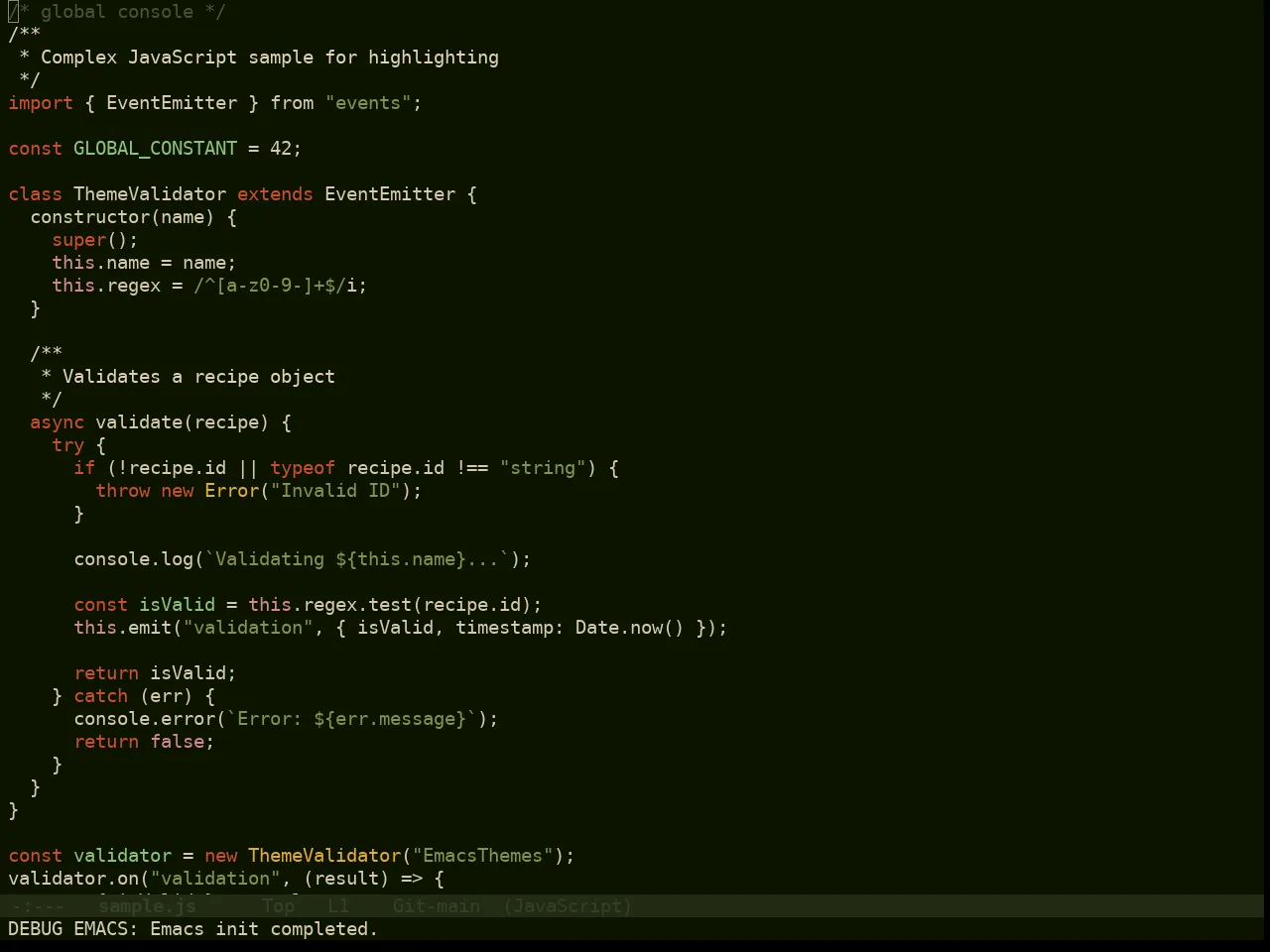Viewport: 1270px width, 952px height.
Task: Click 'Date.now()' call
Action: pos(630,628)
